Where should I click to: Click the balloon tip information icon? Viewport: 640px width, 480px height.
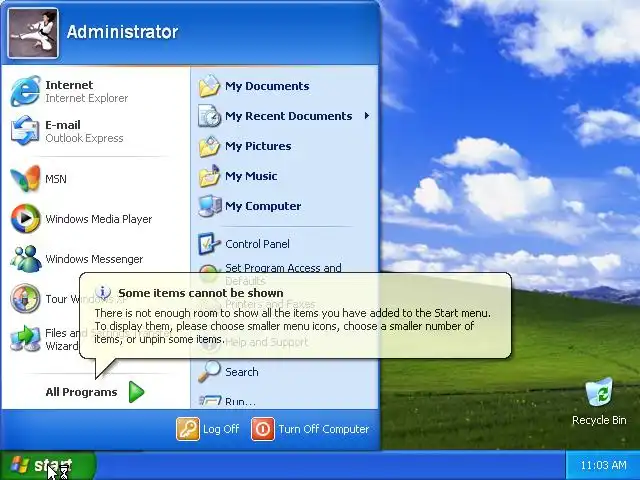point(103,292)
